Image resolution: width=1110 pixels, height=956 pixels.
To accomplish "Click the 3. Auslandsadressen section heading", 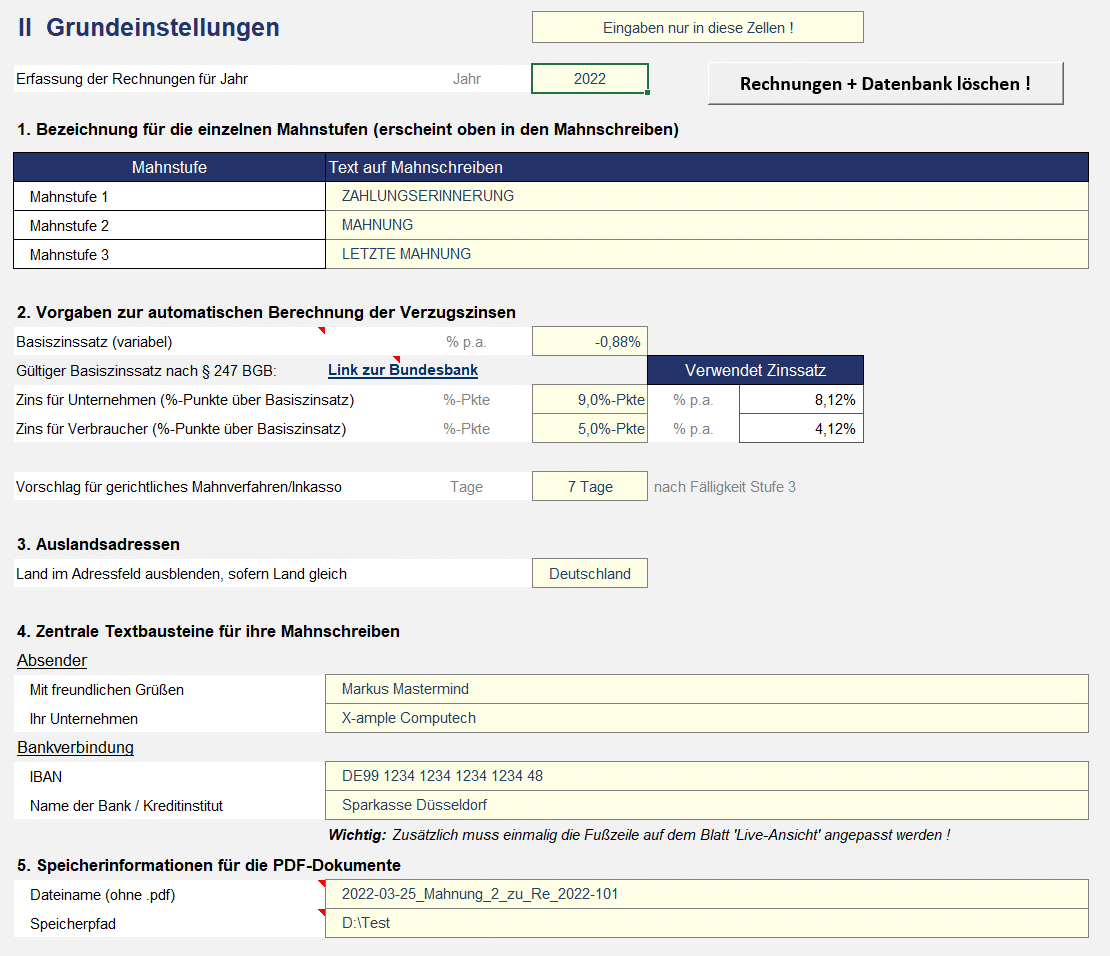I will click(x=98, y=544).
